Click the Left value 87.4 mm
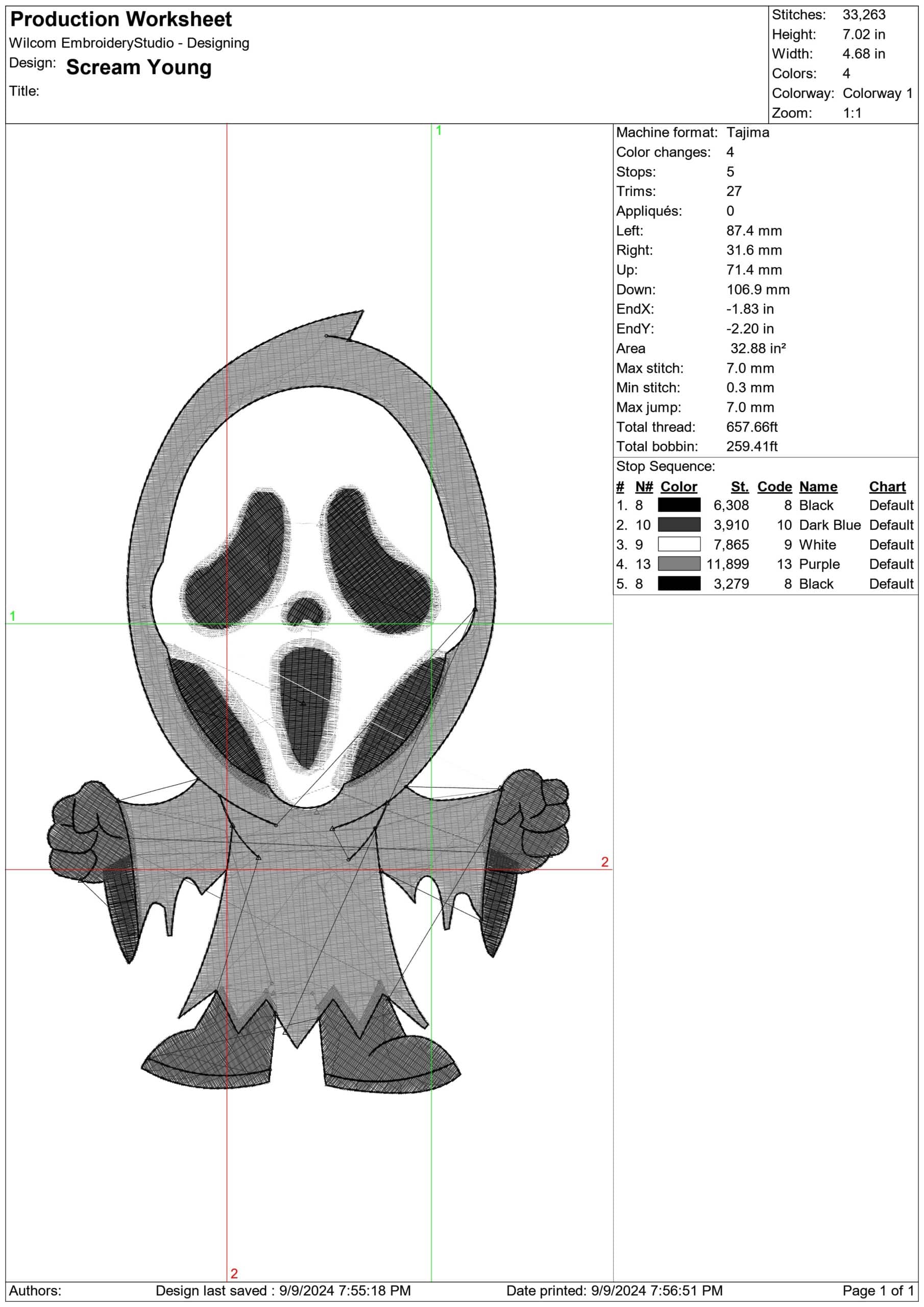Image resolution: width=924 pixels, height=1307 pixels. tap(754, 231)
